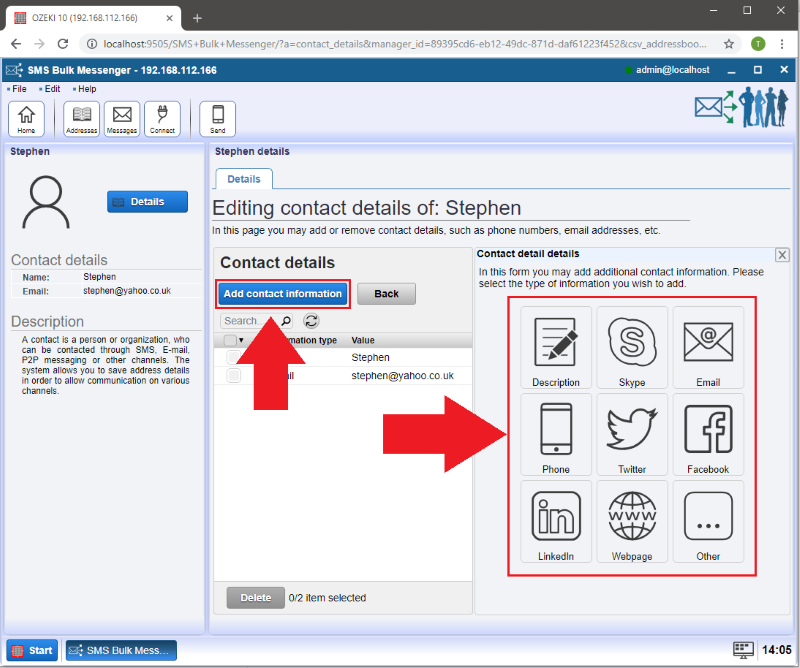The width and height of the screenshot is (800, 668).
Task: Select the Other contact type icon
Action: pyautogui.click(x=708, y=521)
